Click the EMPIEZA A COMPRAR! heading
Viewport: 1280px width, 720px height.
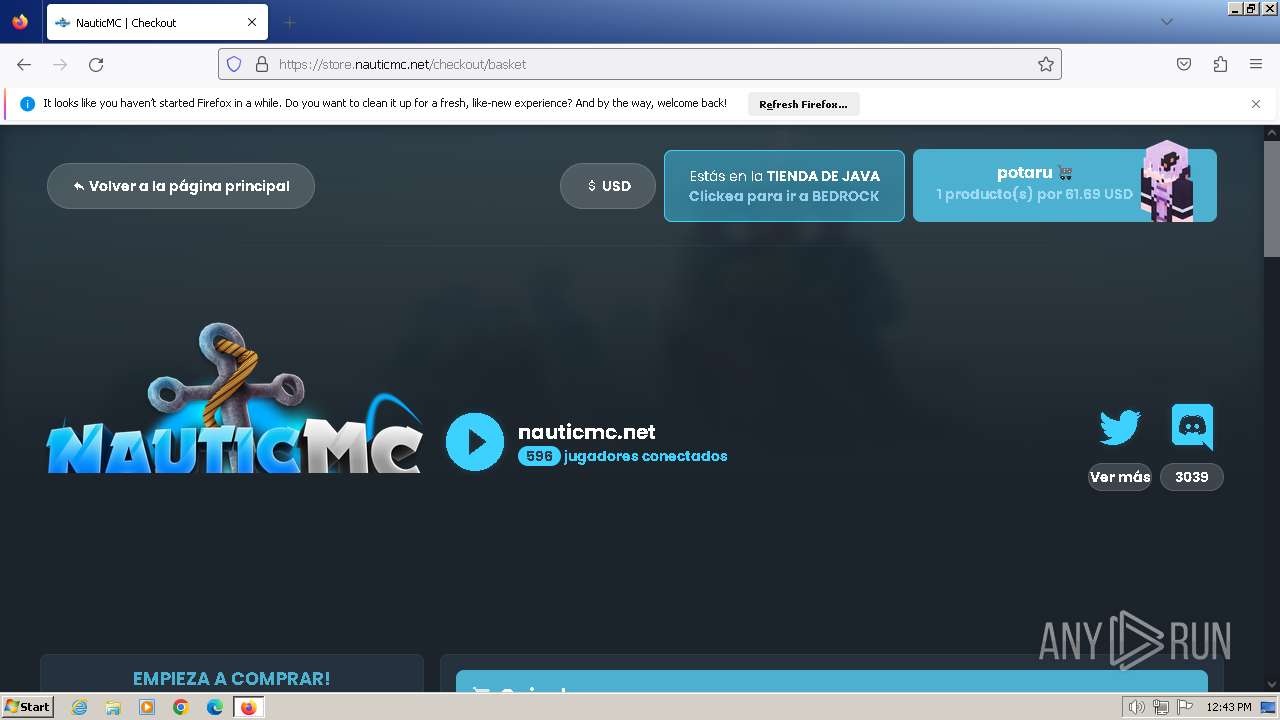(x=231, y=679)
